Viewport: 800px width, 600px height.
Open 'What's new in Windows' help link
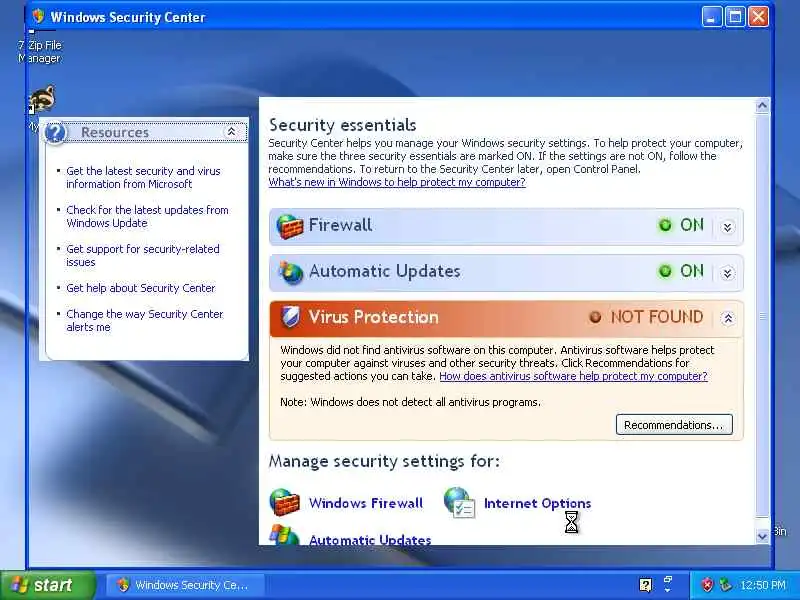pyautogui.click(x=397, y=182)
